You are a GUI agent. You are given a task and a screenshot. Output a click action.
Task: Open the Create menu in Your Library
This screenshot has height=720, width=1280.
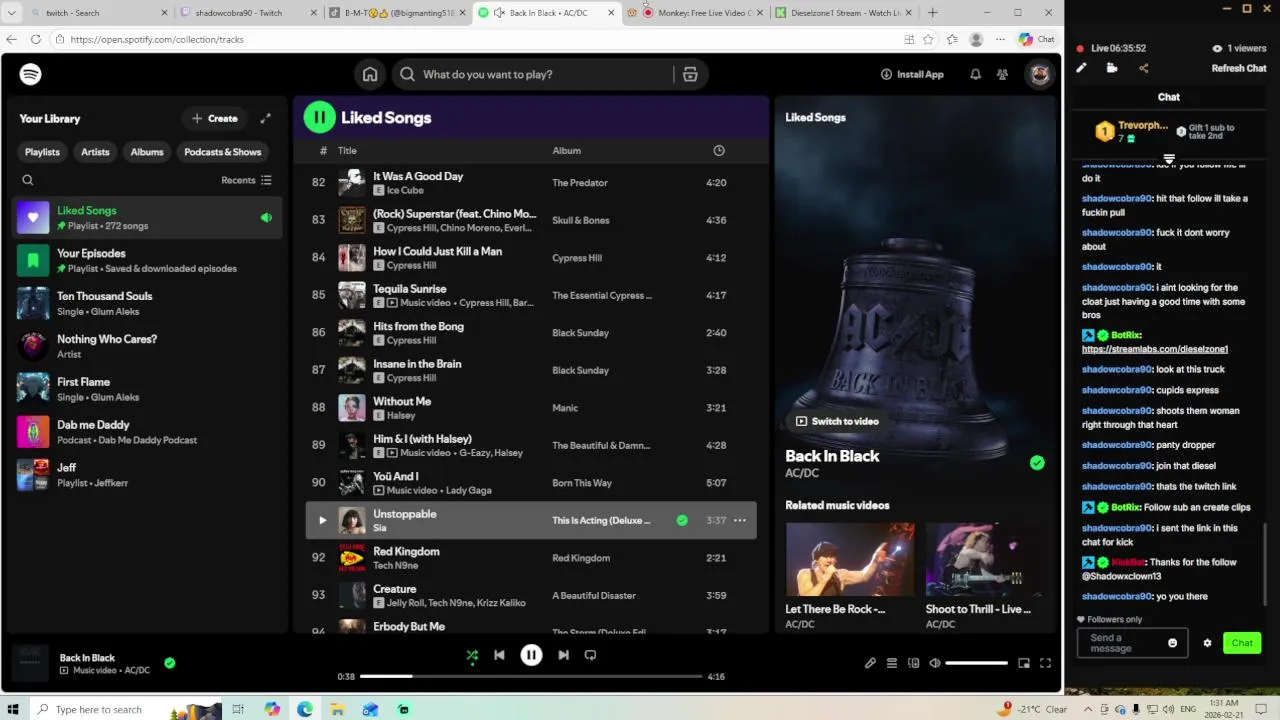point(215,118)
